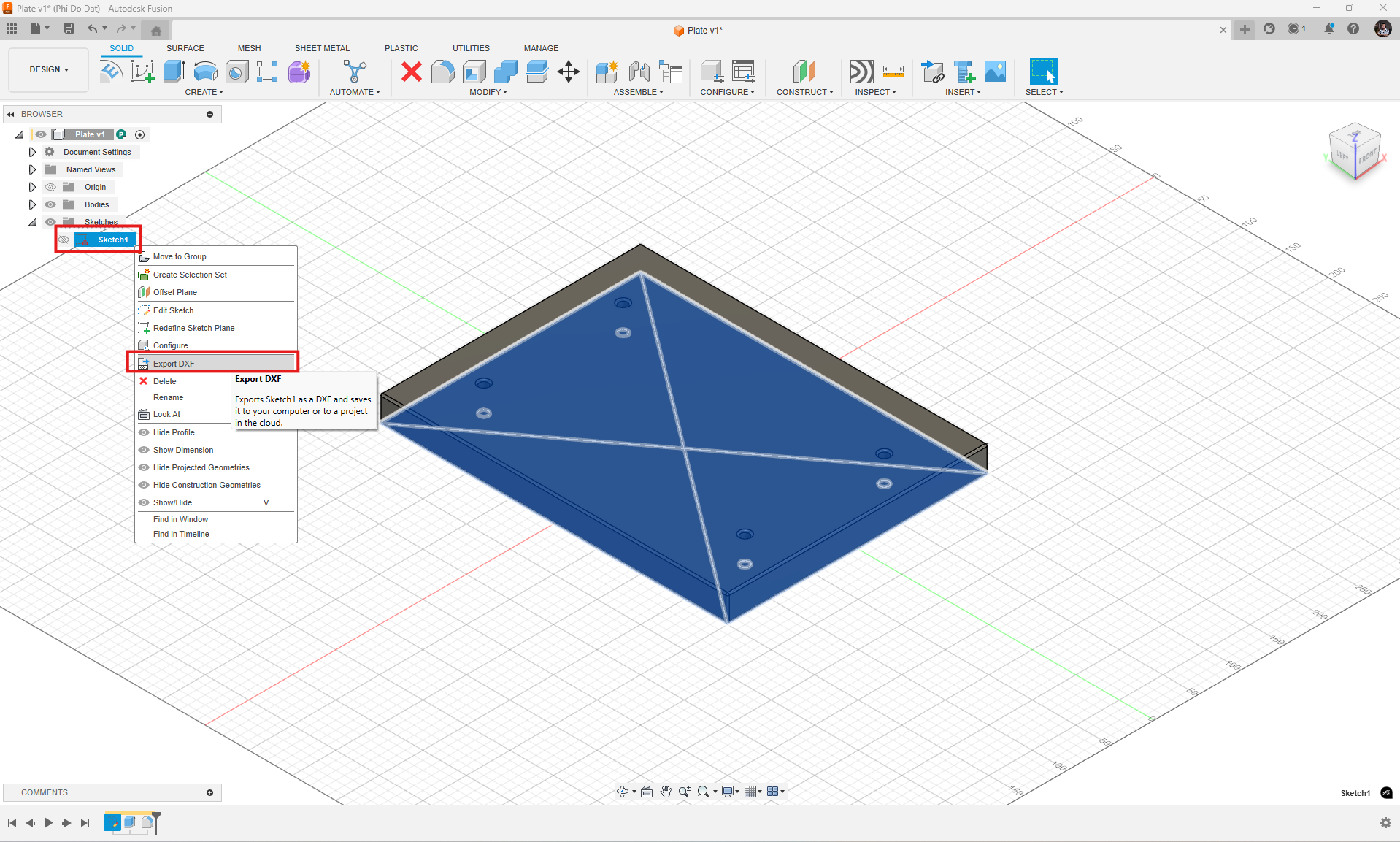Click the Save icon in title toolbar
The image size is (1400, 842).
coord(69,29)
